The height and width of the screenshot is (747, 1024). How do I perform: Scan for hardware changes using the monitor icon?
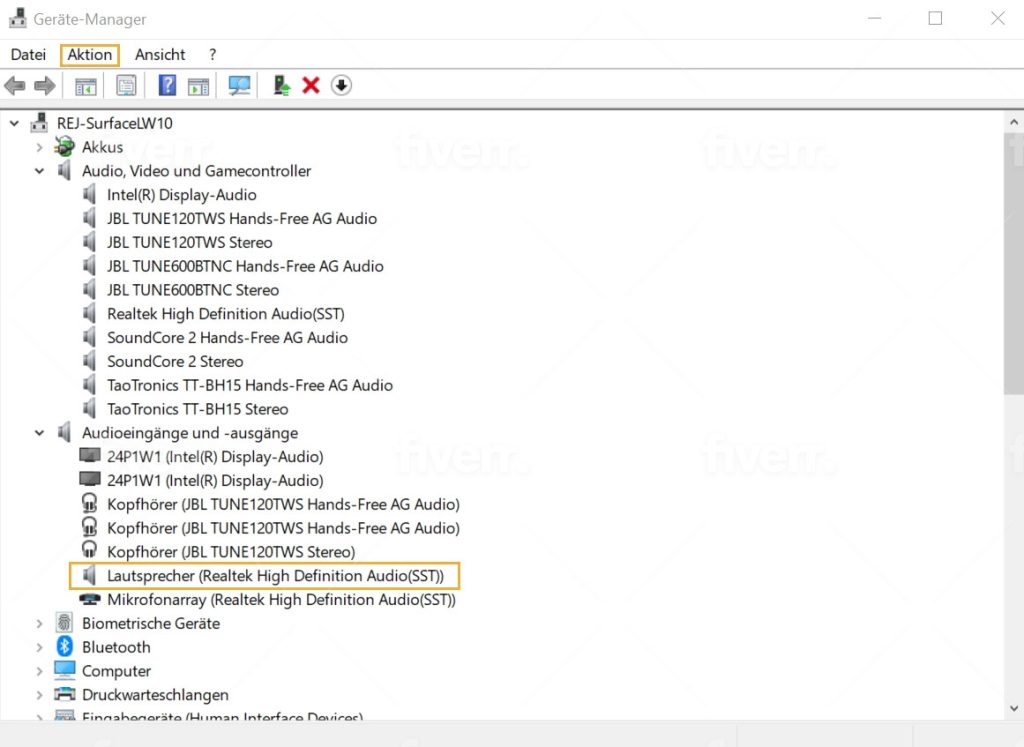coord(239,86)
